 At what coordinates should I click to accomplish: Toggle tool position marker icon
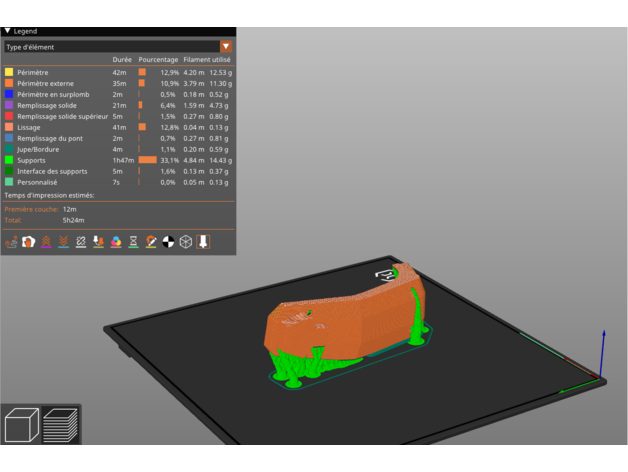click(203, 242)
